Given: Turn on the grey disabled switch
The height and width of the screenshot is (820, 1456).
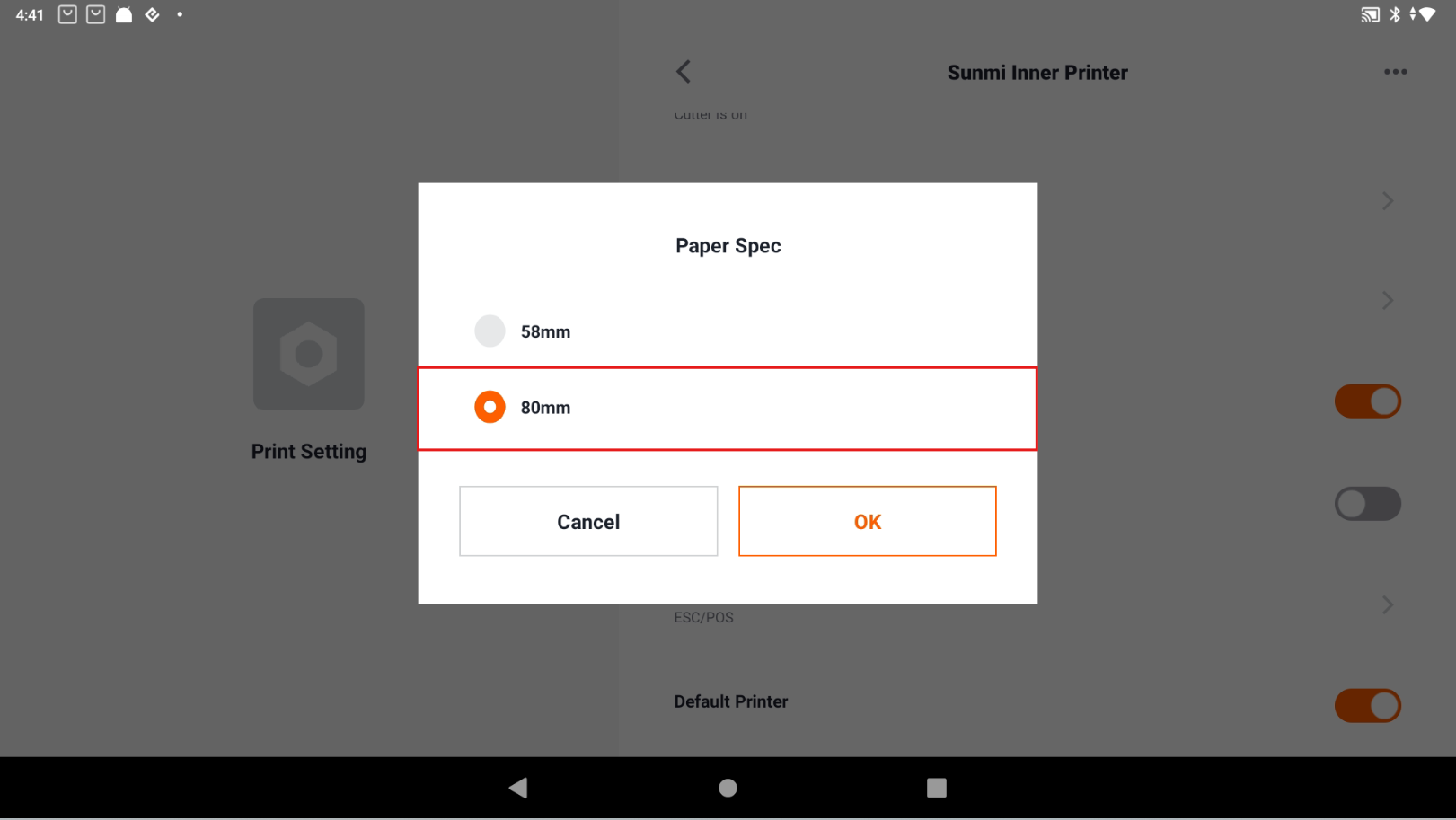Looking at the screenshot, I should click(x=1367, y=504).
